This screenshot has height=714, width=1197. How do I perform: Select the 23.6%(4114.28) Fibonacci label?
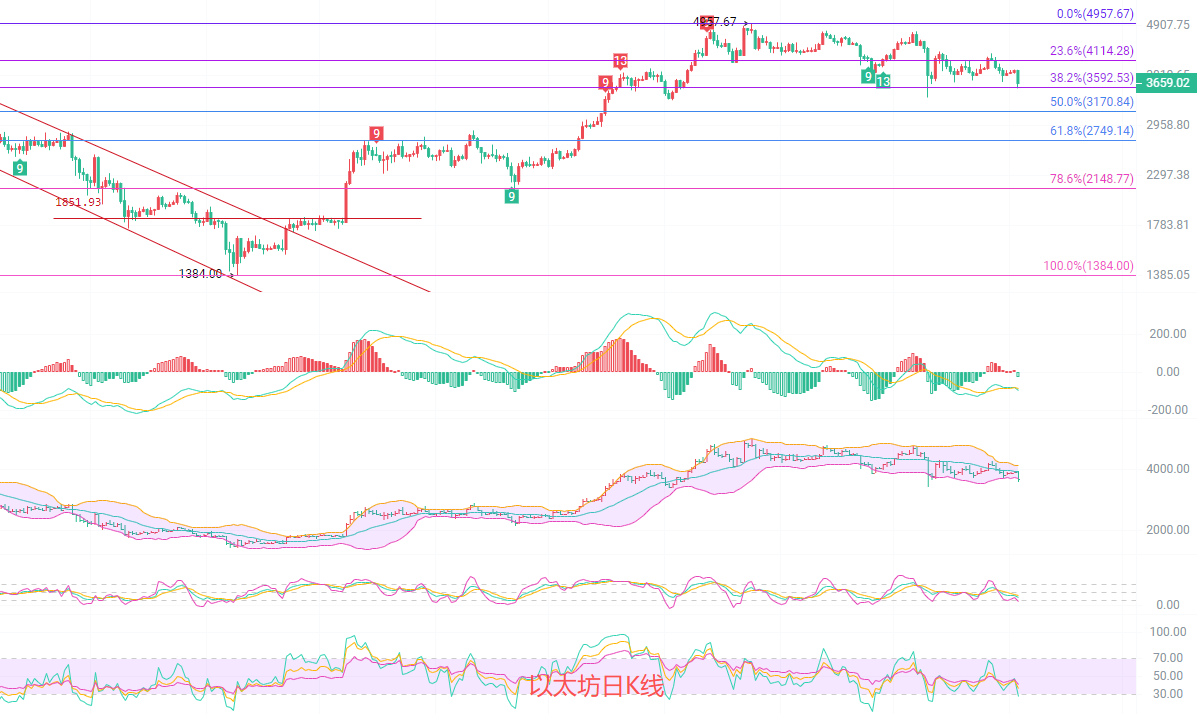(x=1091, y=51)
